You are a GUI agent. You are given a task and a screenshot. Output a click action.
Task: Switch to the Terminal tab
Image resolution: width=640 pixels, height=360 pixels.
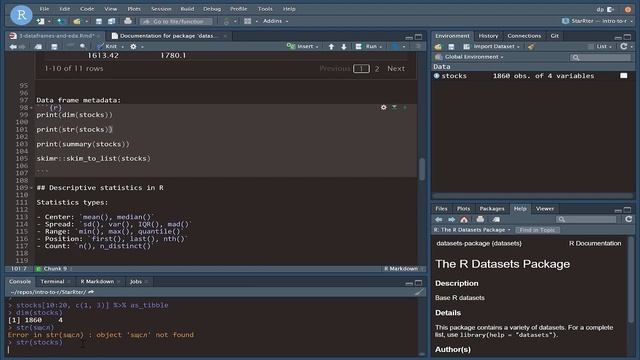52,282
